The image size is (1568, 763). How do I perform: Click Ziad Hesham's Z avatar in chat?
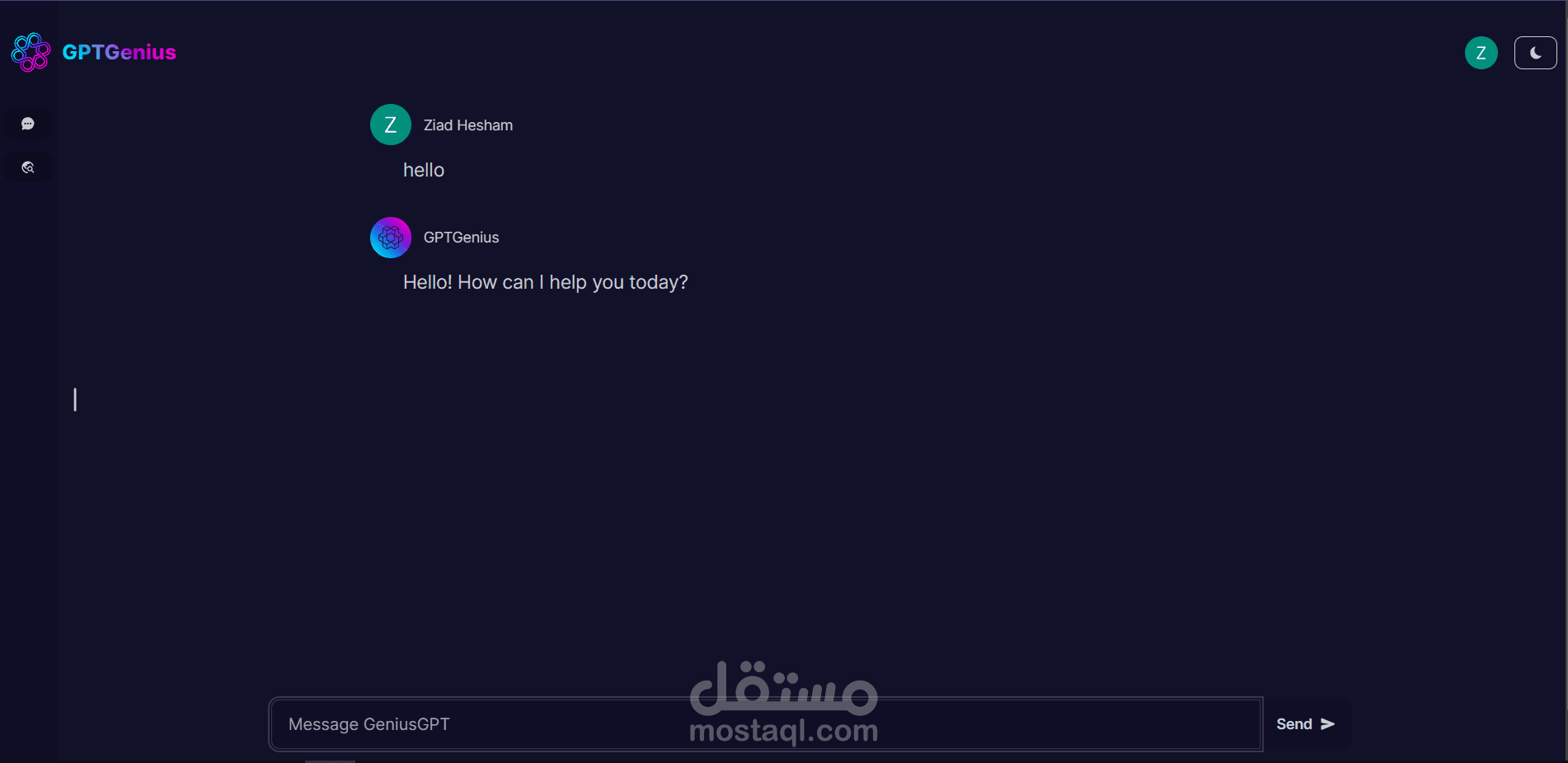click(x=391, y=125)
